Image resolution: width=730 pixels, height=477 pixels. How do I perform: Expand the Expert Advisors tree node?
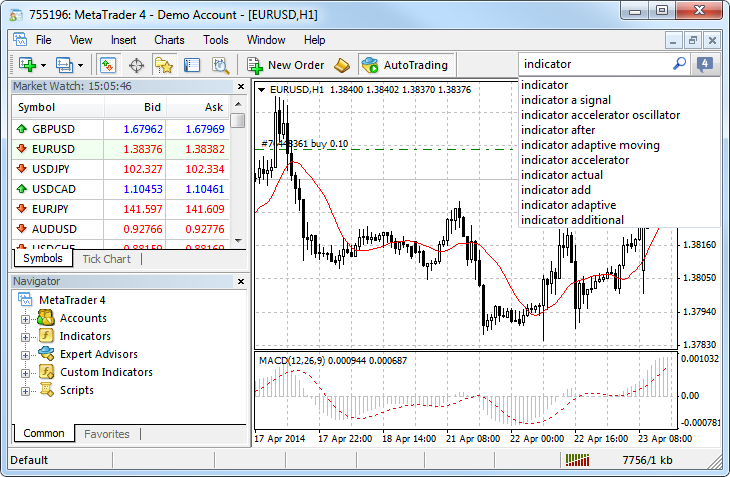click(x=25, y=354)
